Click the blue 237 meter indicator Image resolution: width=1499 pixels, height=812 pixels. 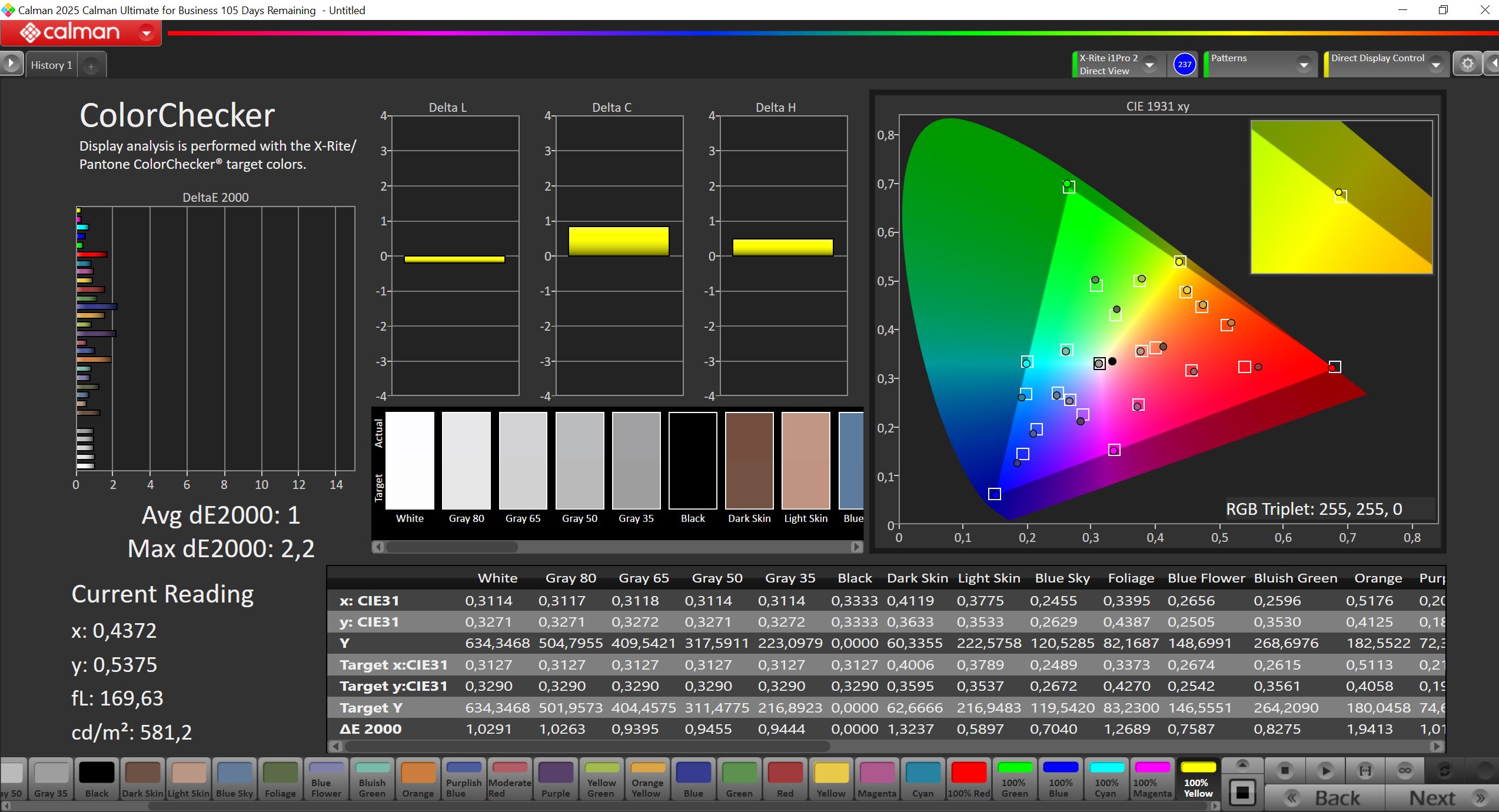click(x=1184, y=64)
